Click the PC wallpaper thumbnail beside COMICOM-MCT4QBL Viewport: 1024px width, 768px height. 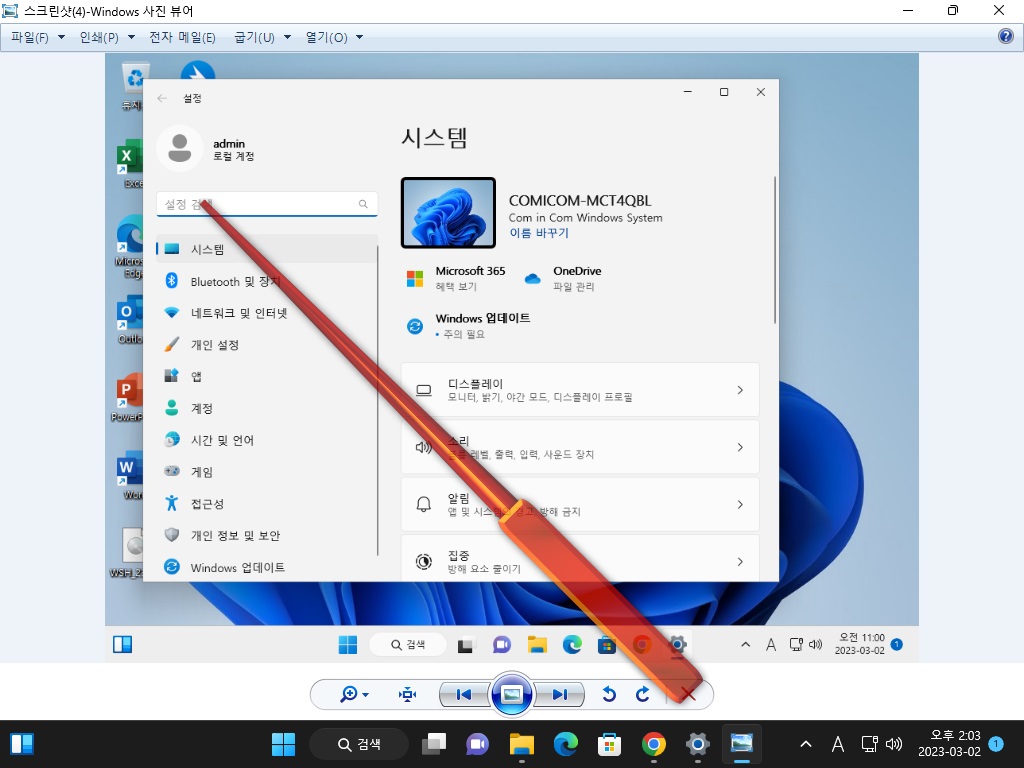click(x=448, y=213)
